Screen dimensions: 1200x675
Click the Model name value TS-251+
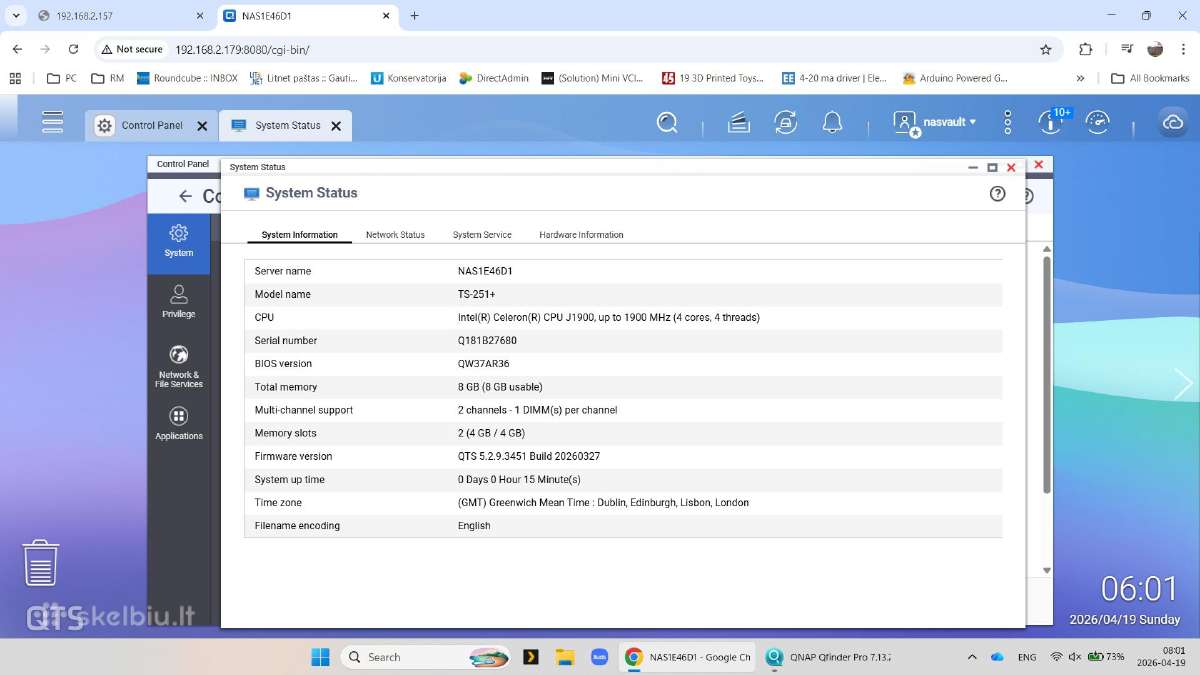(476, 294)
